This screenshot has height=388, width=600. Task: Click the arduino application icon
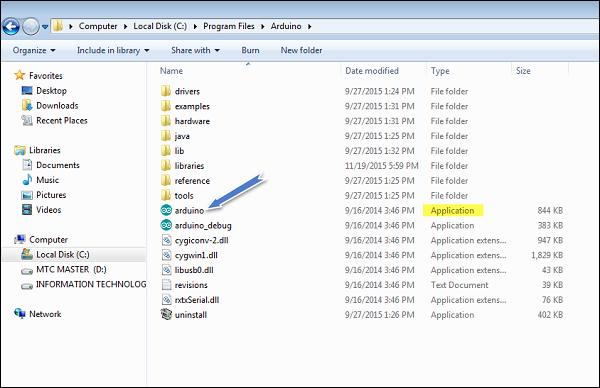pyautogui.click(x=166, y=210)
